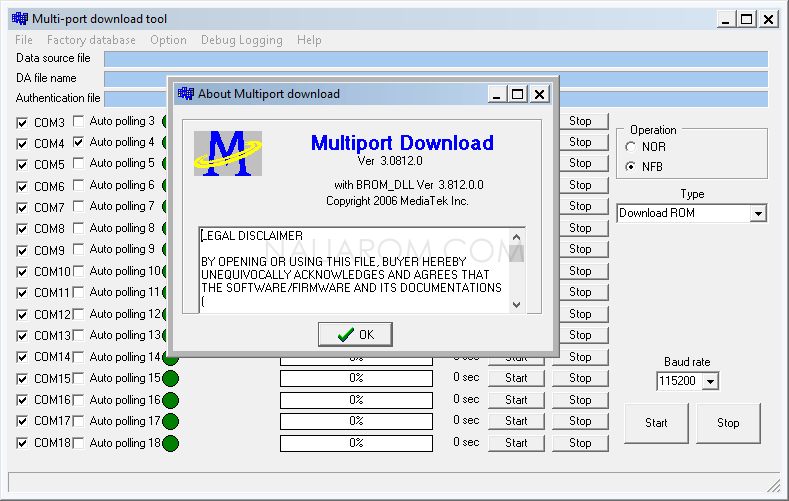Click the COM15 progress bar showing 0%
Image resolution: width=789 pixels, height=501 pixels.
click(356, 378)
